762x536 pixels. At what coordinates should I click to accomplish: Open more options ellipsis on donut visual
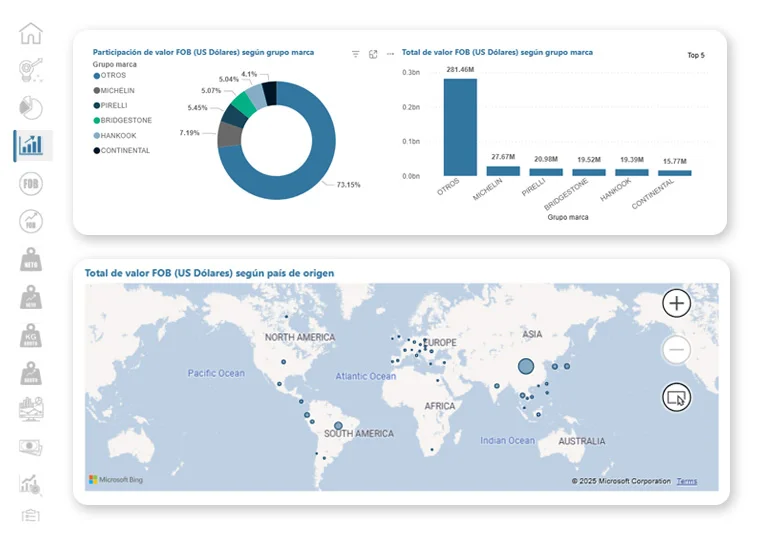[x=390, y=54]
